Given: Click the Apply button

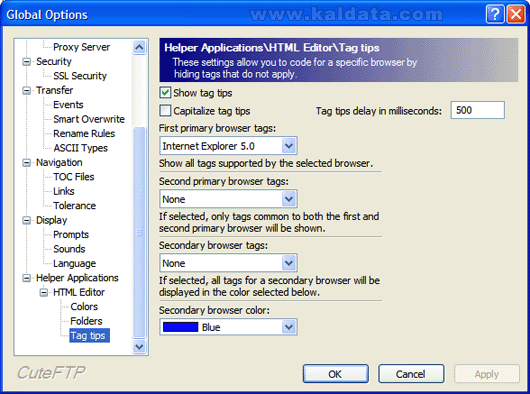Looking at the screenshot, I should pos(487,374).
